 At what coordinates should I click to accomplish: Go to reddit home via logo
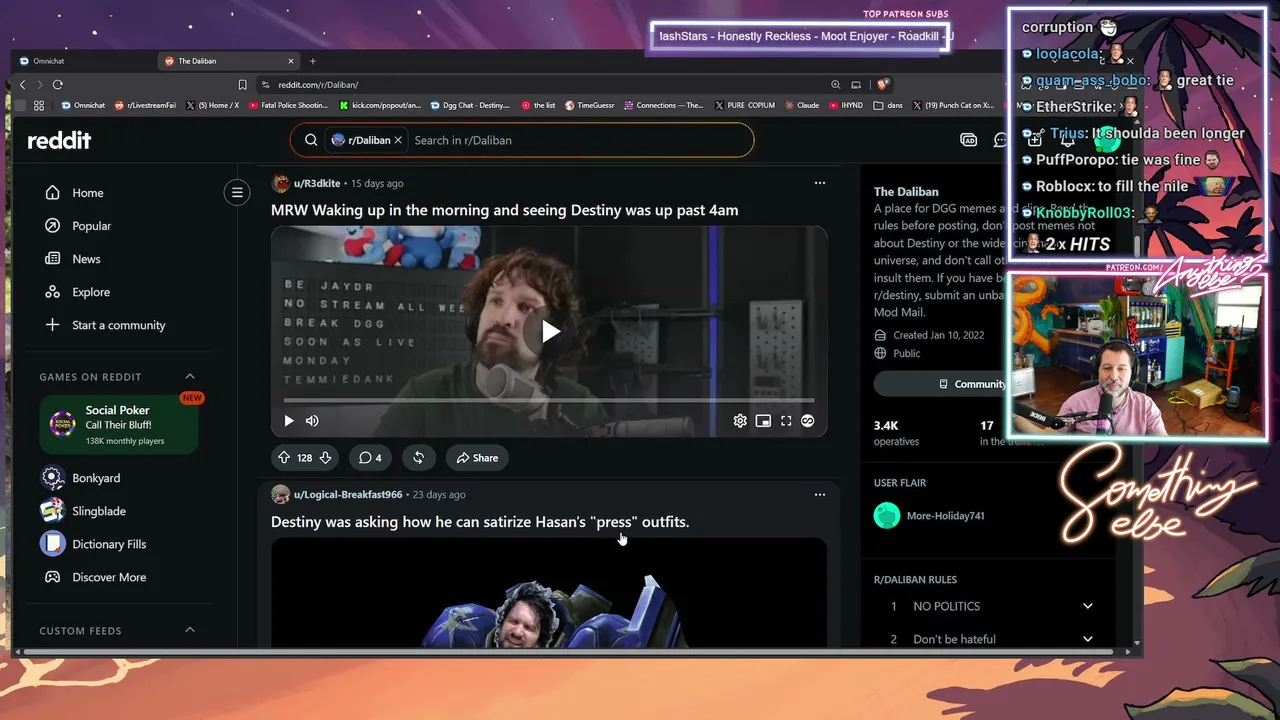point(59,140)
